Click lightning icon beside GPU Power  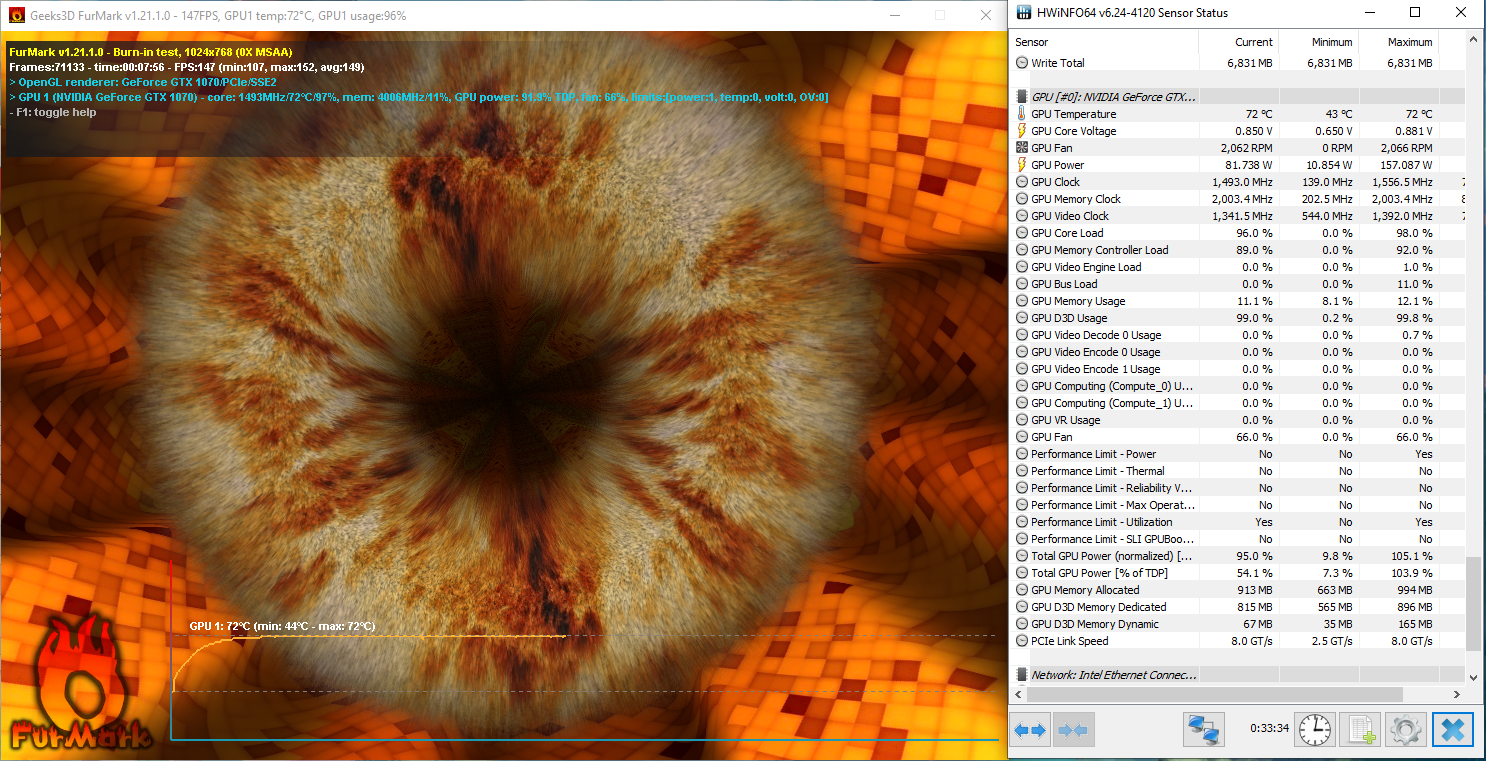tap(1021, 165)
